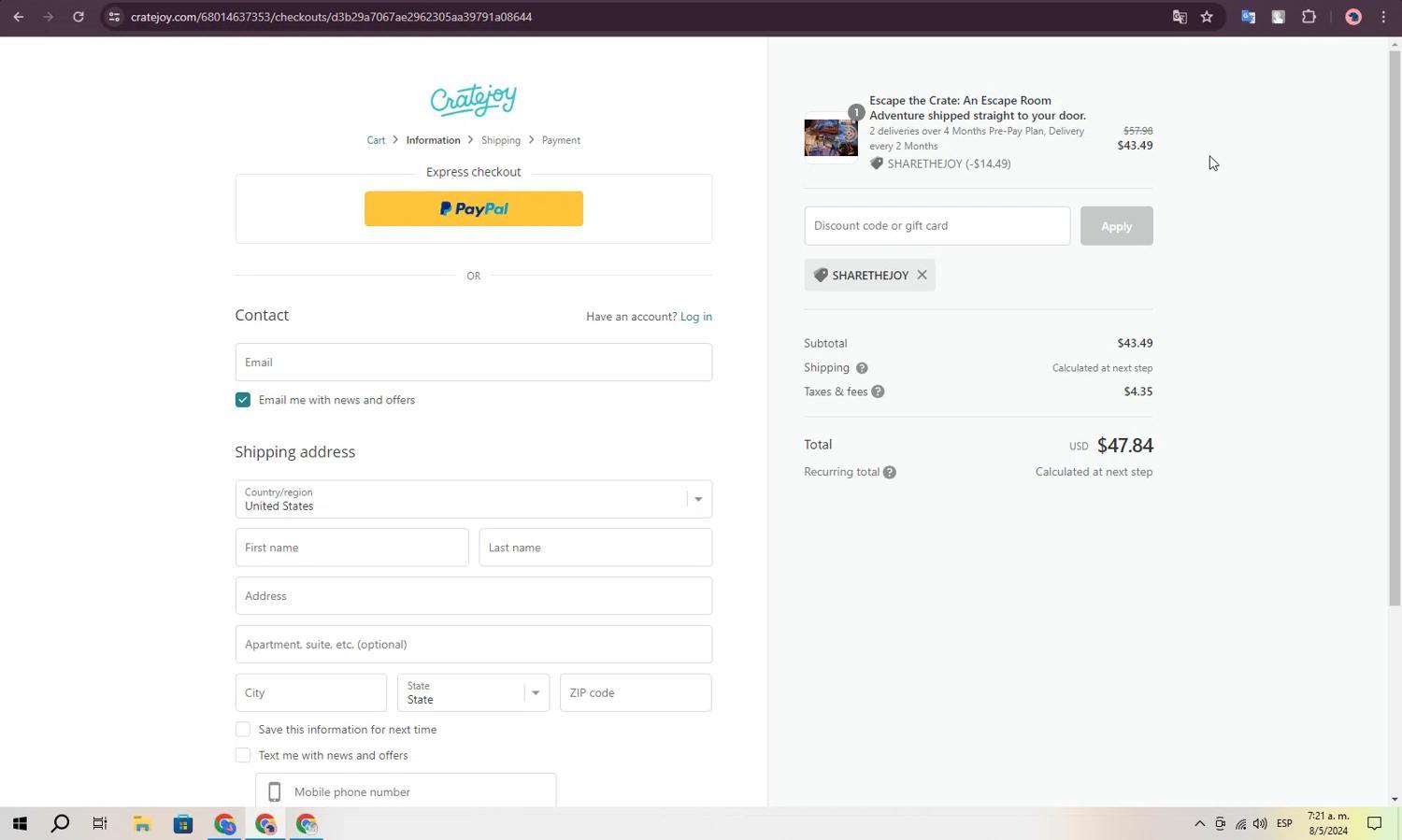
Task: Select the Information breadcrumb step
Action: (x=433, y=140)
